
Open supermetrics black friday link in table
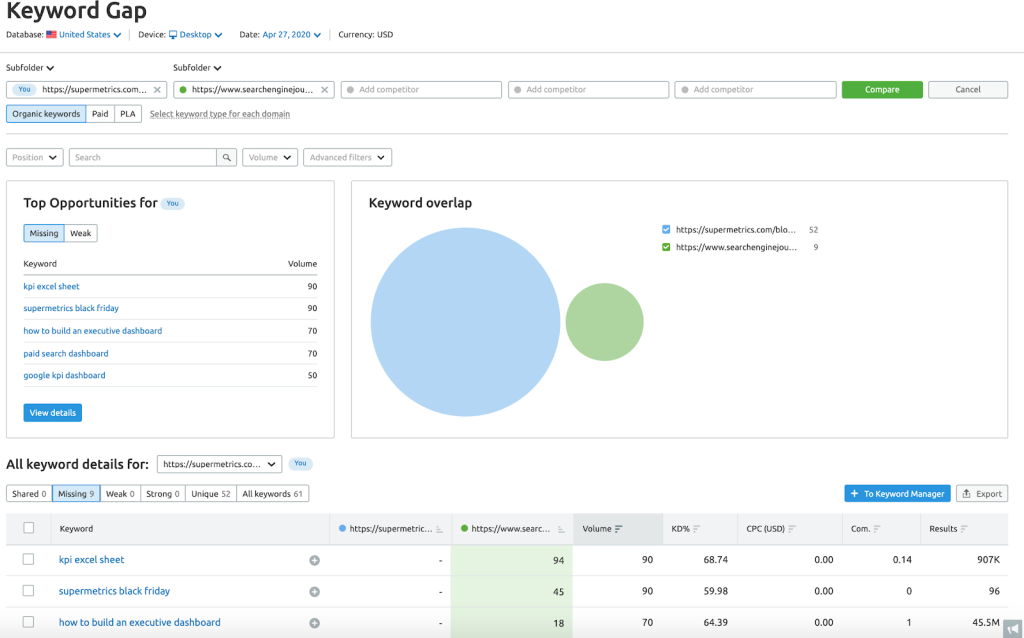point(114,591)
